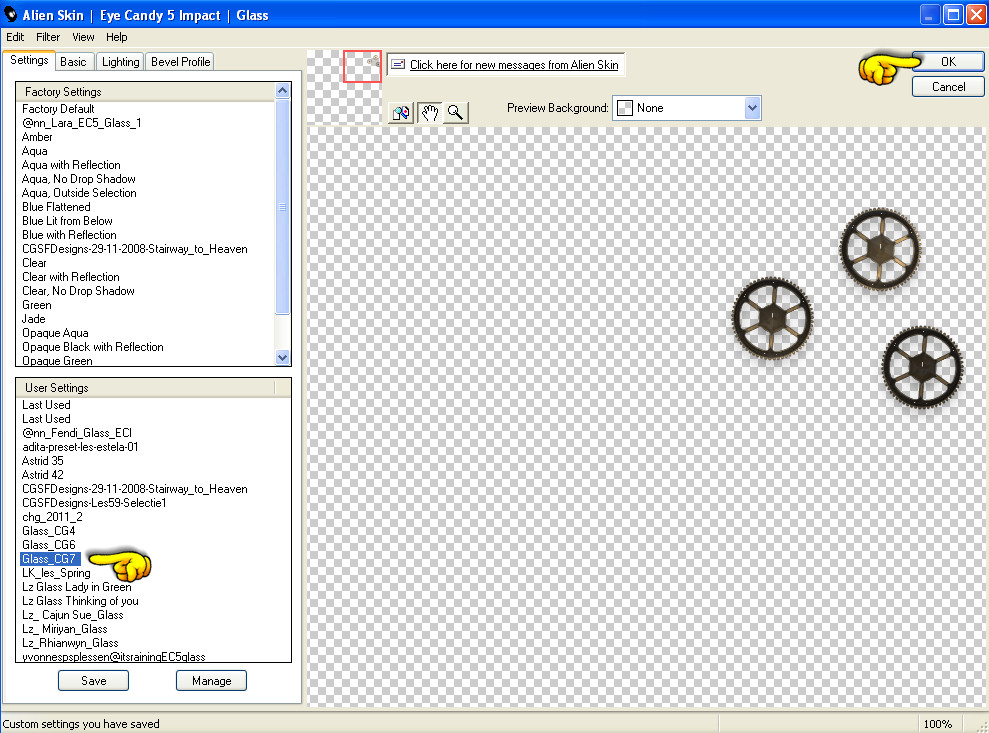The height and width of the screenshot is (733, 989).
Task: Select Stairway_to_Heaven preset under Factory Settings
Action: 134,249
